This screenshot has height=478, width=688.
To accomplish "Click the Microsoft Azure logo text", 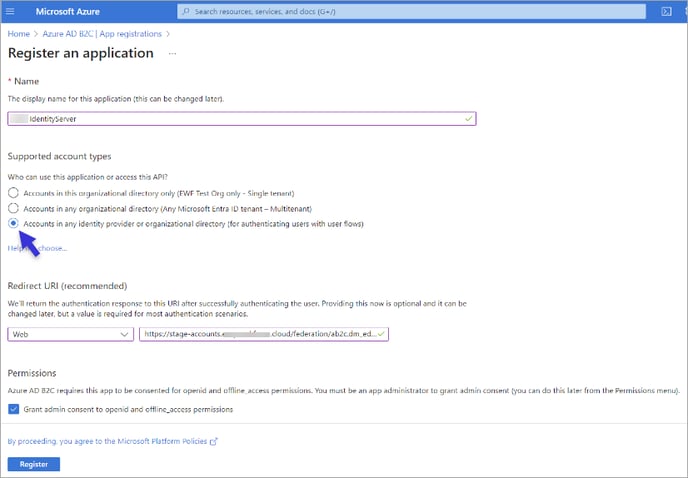I will click(x=68, y=11).
